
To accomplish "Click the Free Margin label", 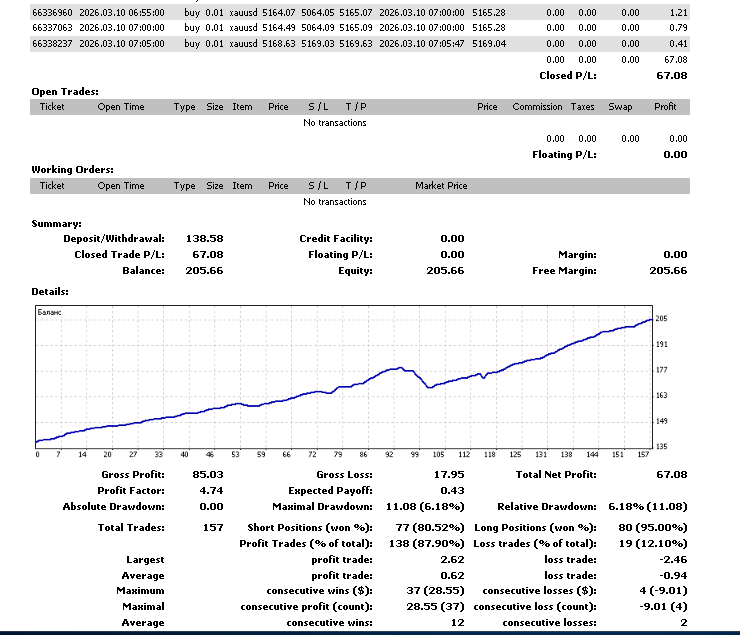I will point(566,270).
